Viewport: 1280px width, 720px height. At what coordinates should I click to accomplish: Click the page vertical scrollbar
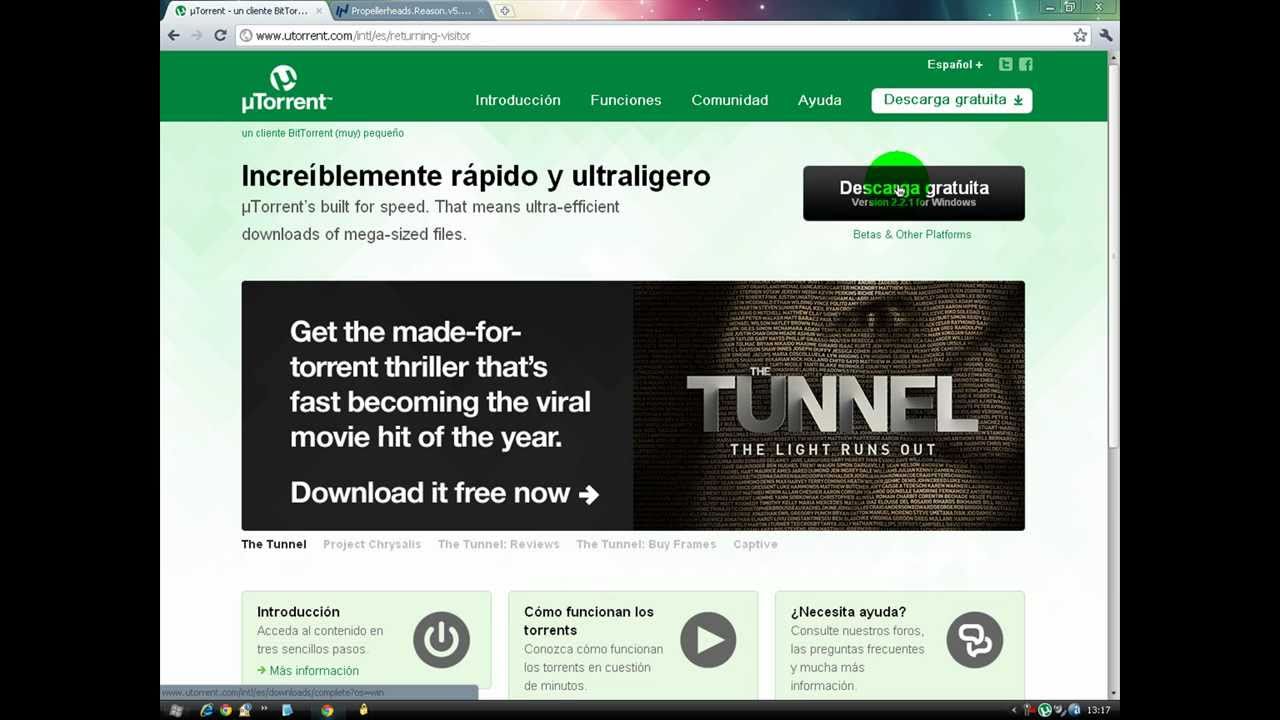point(1114,375)
